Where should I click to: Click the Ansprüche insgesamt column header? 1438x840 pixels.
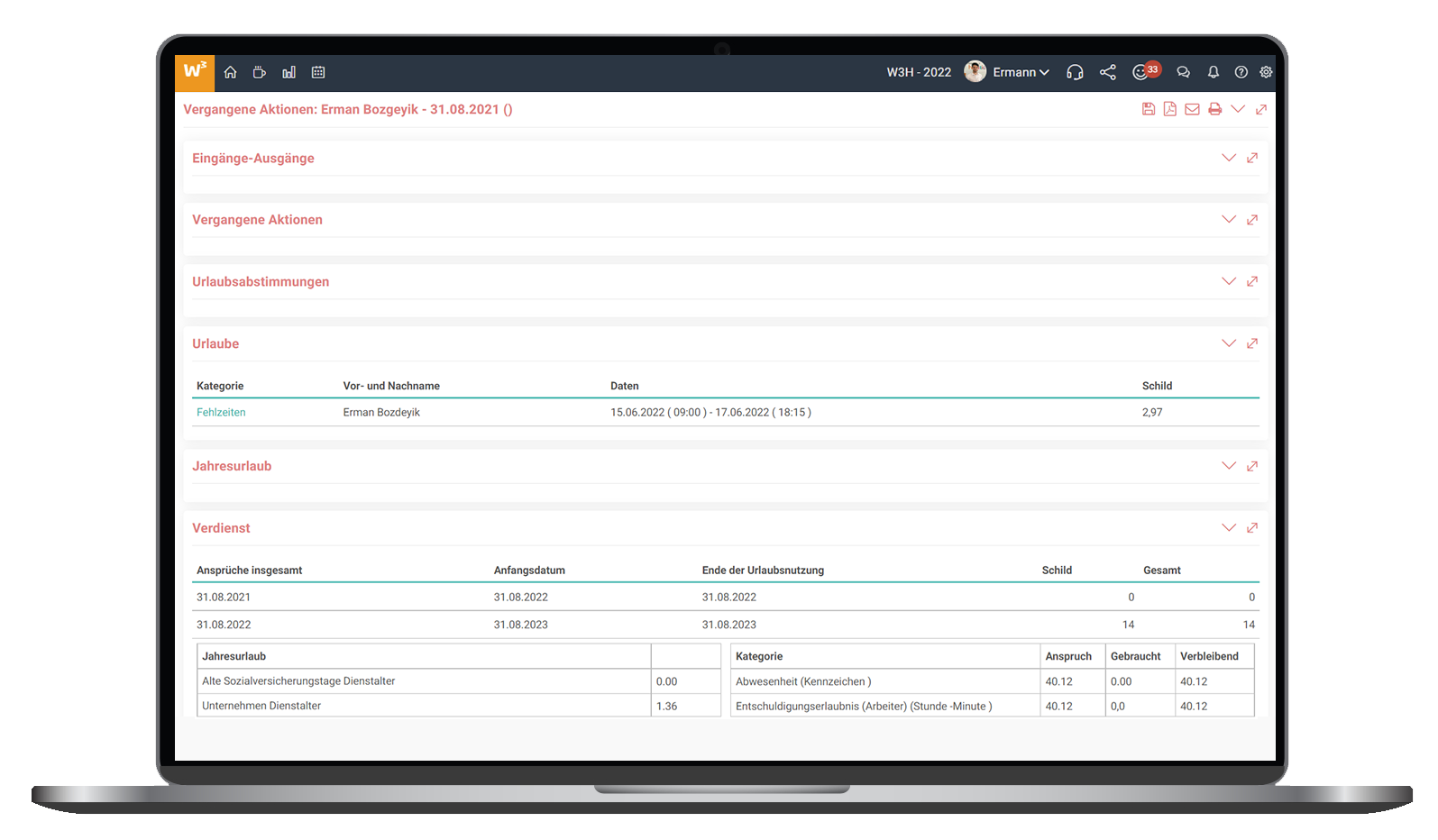tap(250, 571)
